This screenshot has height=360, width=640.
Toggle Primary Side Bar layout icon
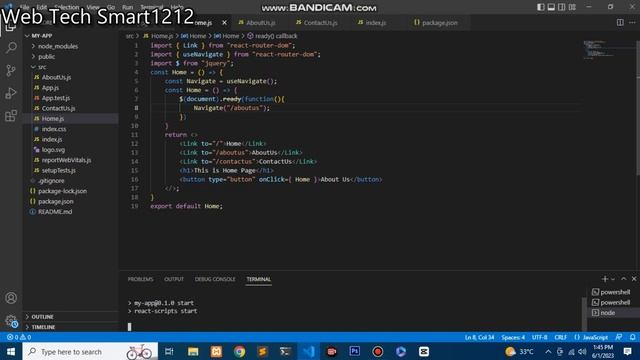540,7
